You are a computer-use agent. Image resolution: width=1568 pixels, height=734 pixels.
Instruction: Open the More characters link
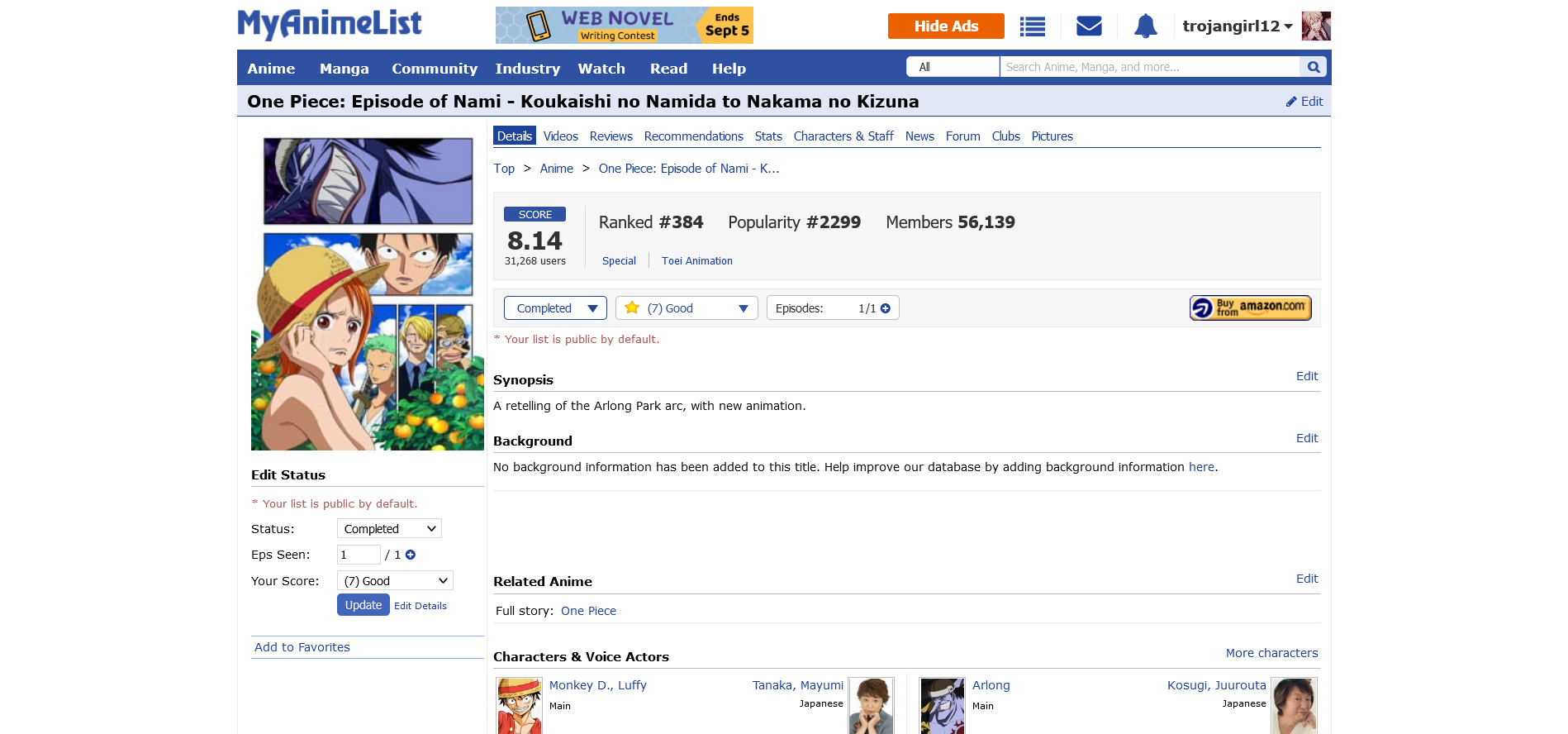[x=1272, y=653]
